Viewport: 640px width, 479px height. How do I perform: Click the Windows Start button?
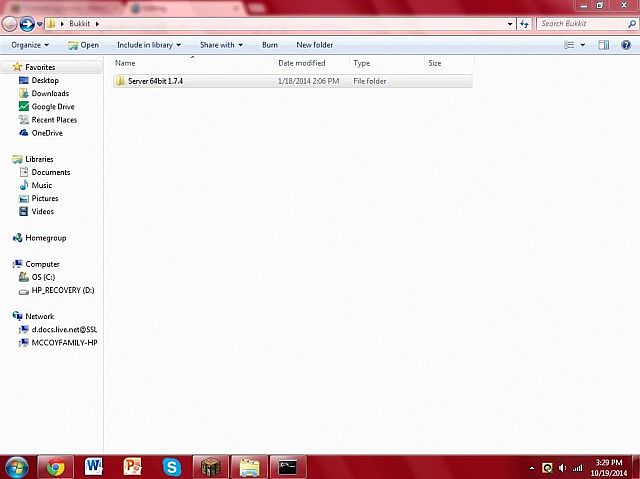pyautogui.click(x=17, y=466)
